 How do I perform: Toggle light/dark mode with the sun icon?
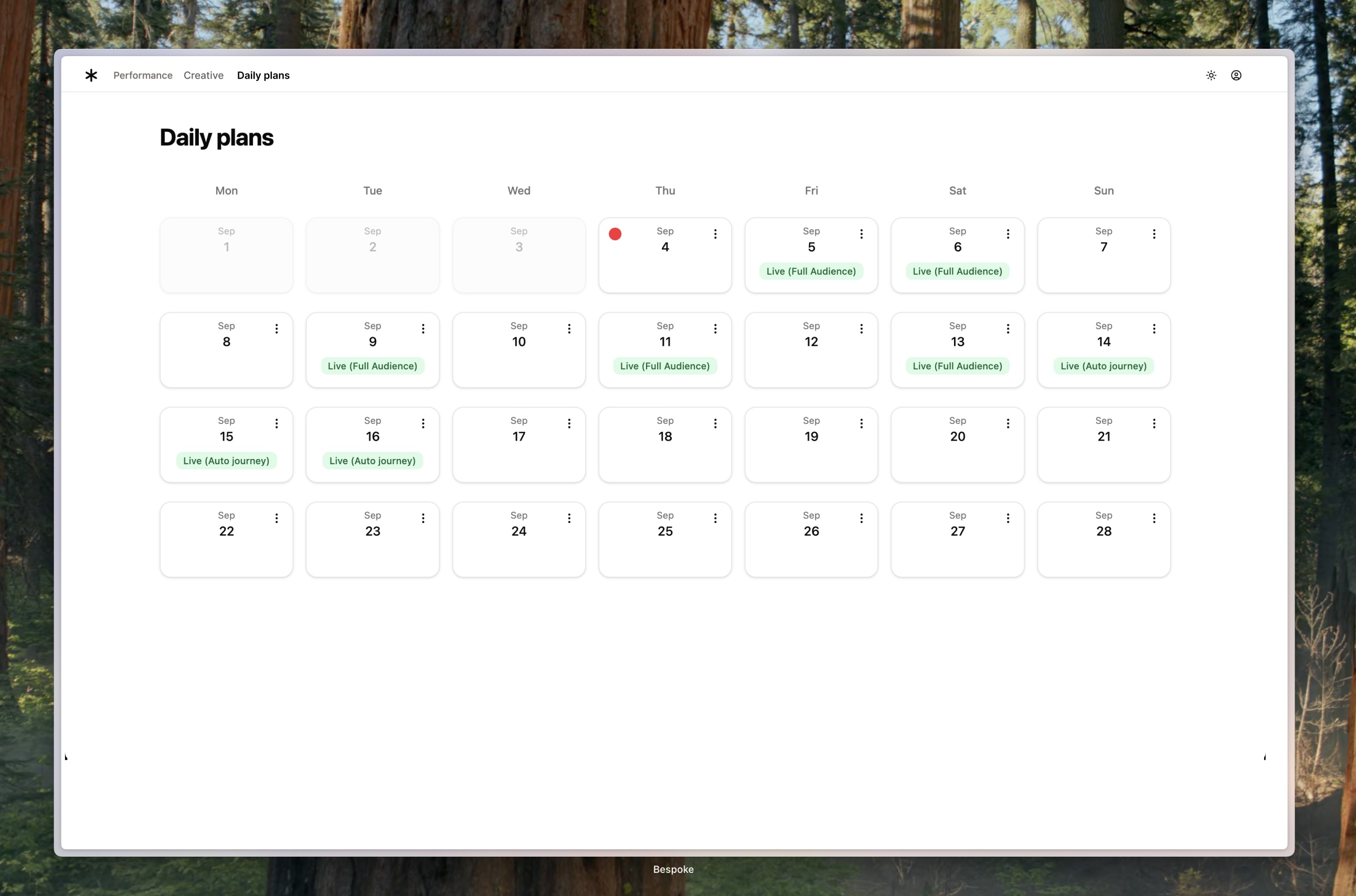[x=1211, y=75]
